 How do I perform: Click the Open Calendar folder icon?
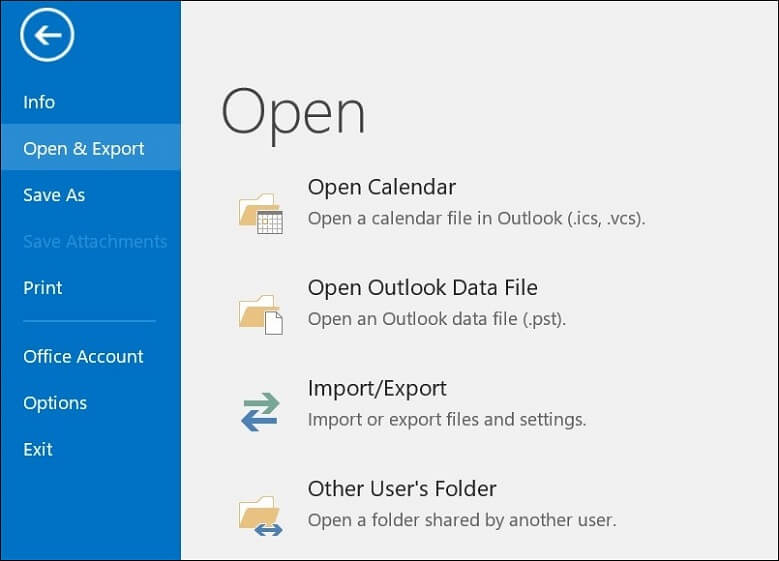261,214
